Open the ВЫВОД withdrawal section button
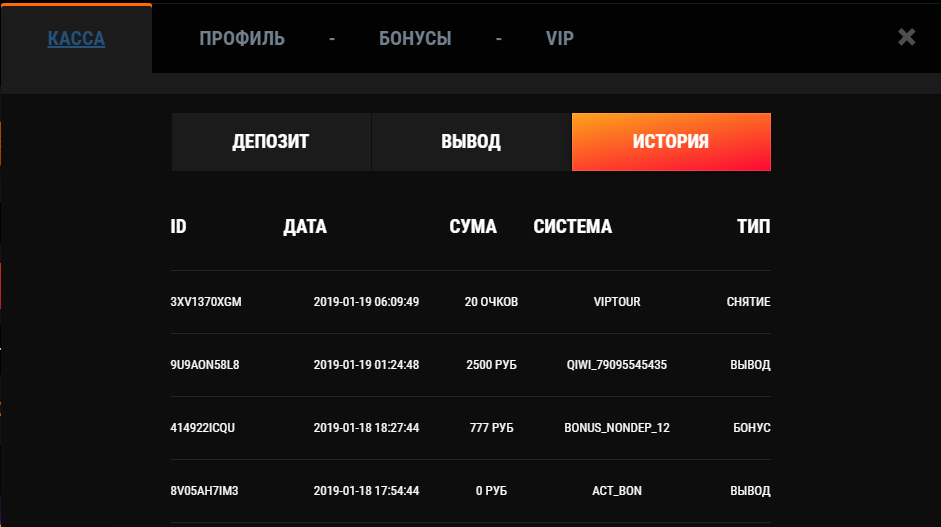Viewport: 941px width, 527px height. (x=471, y=142)
